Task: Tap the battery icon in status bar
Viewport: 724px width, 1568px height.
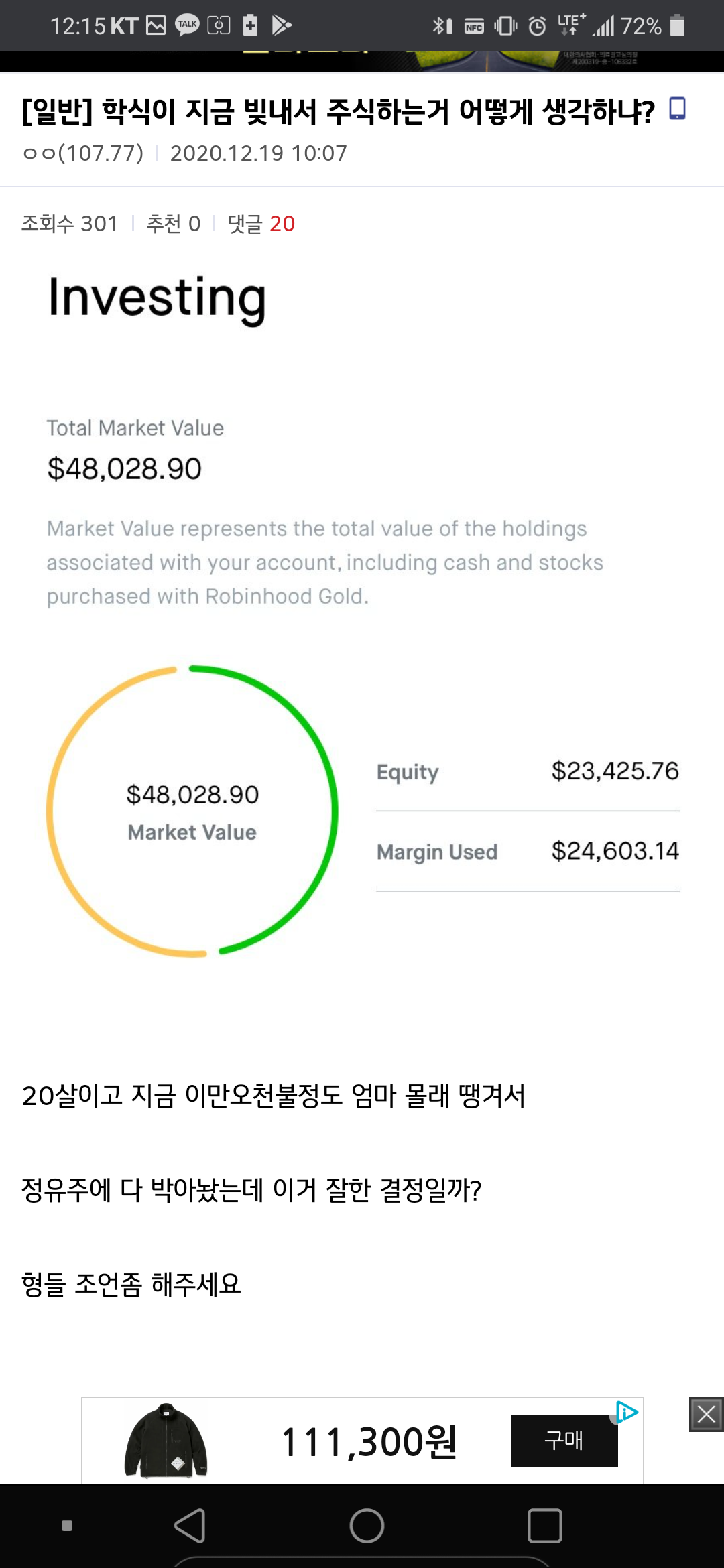Action: click(x=677, y=25)
